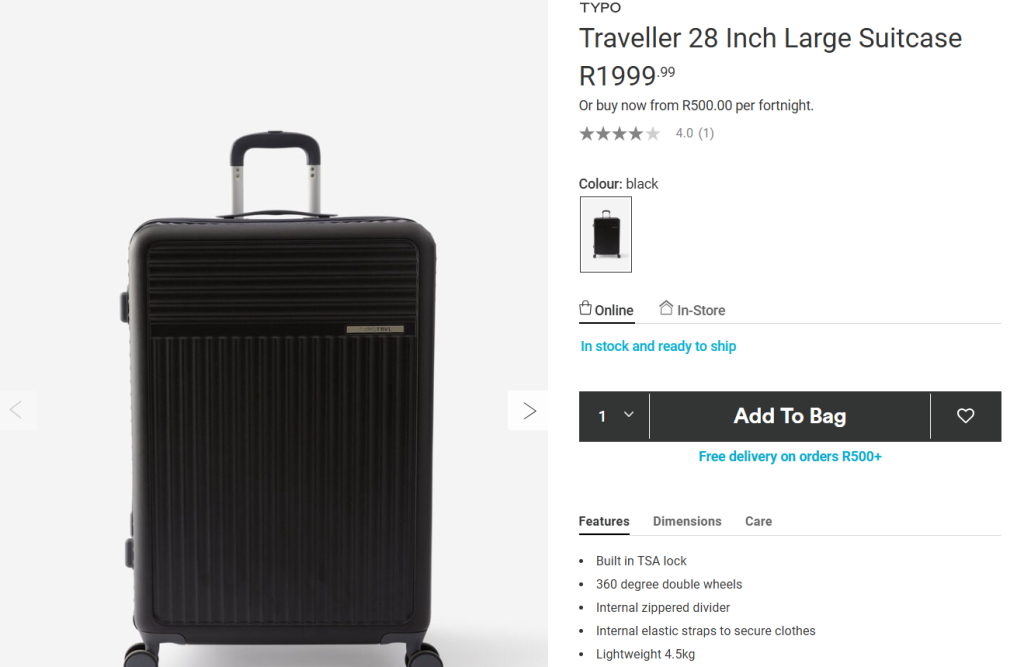This screenshot has height=667, width=1024.
Task: Open the Features tab
Action: (604, 521)
